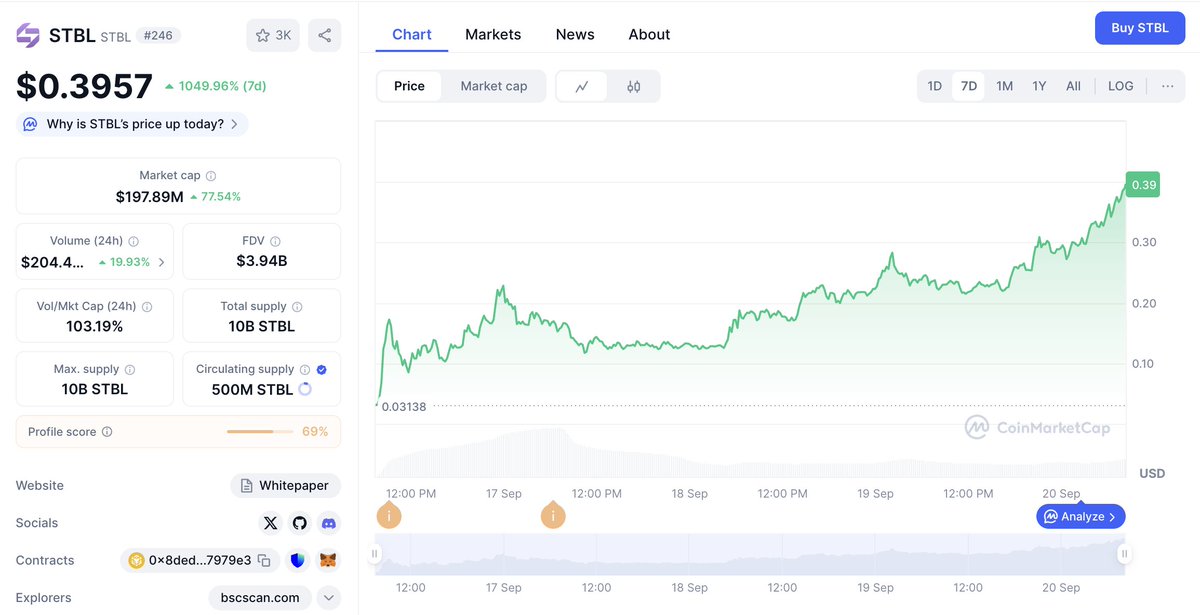Click the verified circulating supply badge

[x=321, y=370]
